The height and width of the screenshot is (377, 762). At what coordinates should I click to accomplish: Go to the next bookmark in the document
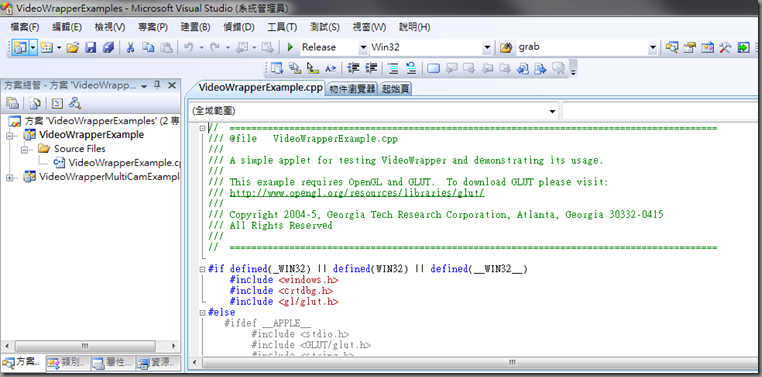(540, 69)
